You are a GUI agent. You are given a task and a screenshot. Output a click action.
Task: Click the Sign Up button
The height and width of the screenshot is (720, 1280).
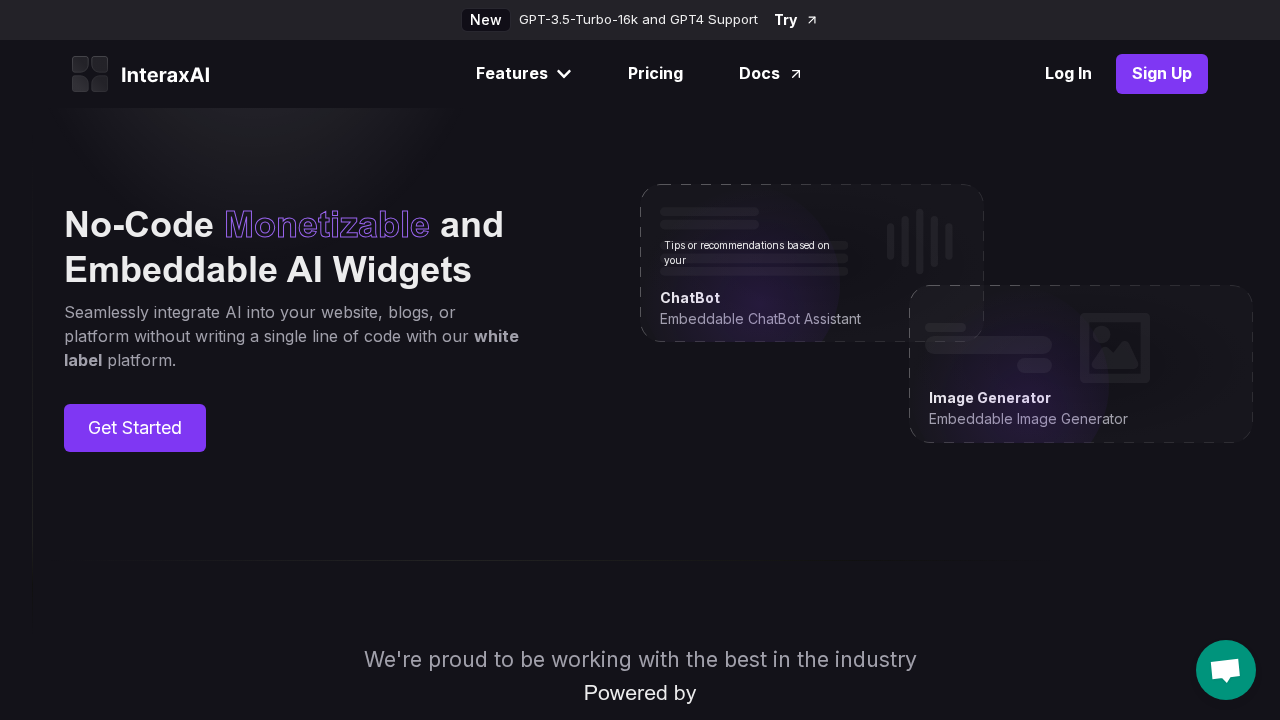click(x=1161, y=73)
